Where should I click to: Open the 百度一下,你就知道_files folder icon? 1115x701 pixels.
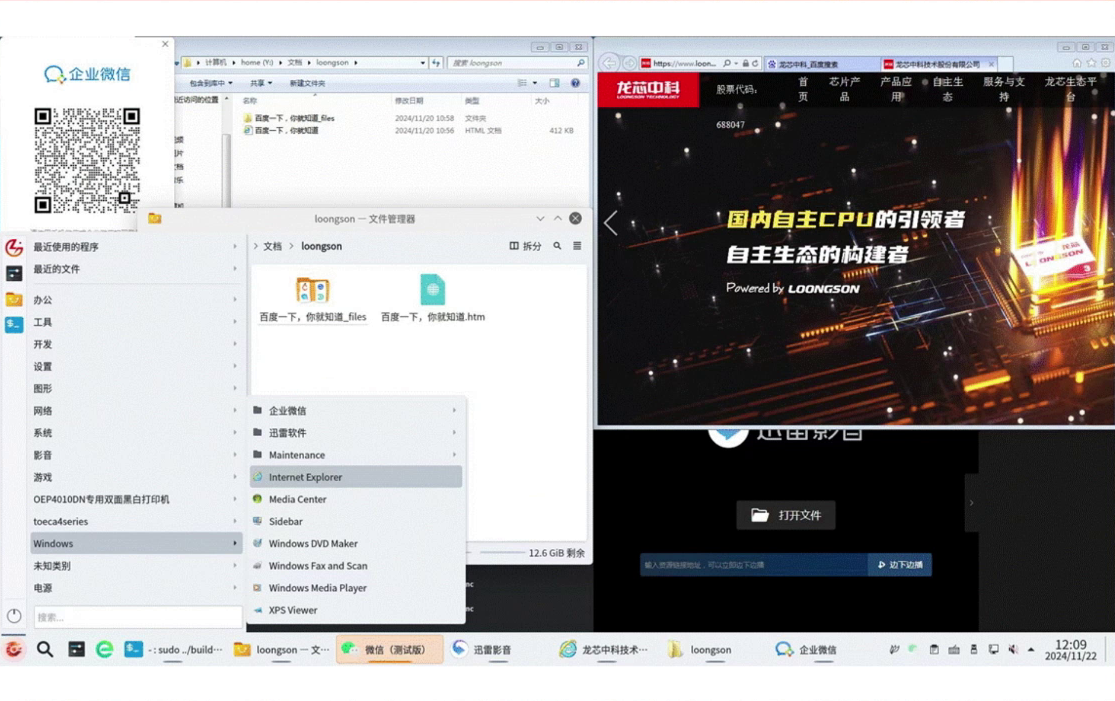[312, 290]
